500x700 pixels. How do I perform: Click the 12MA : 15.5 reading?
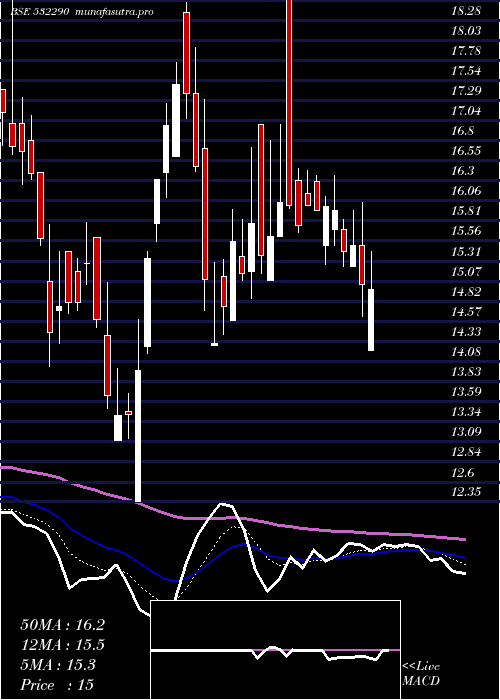[62, 645]
